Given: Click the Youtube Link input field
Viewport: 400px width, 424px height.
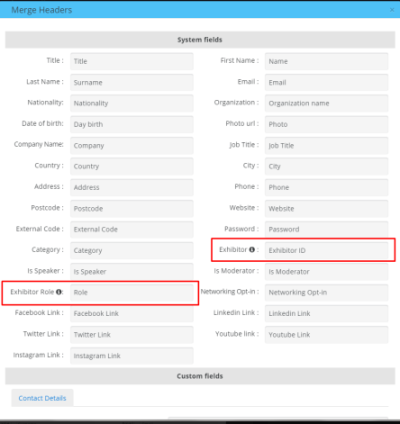Looking at the screenshot, I should click(x=327, y=335).
